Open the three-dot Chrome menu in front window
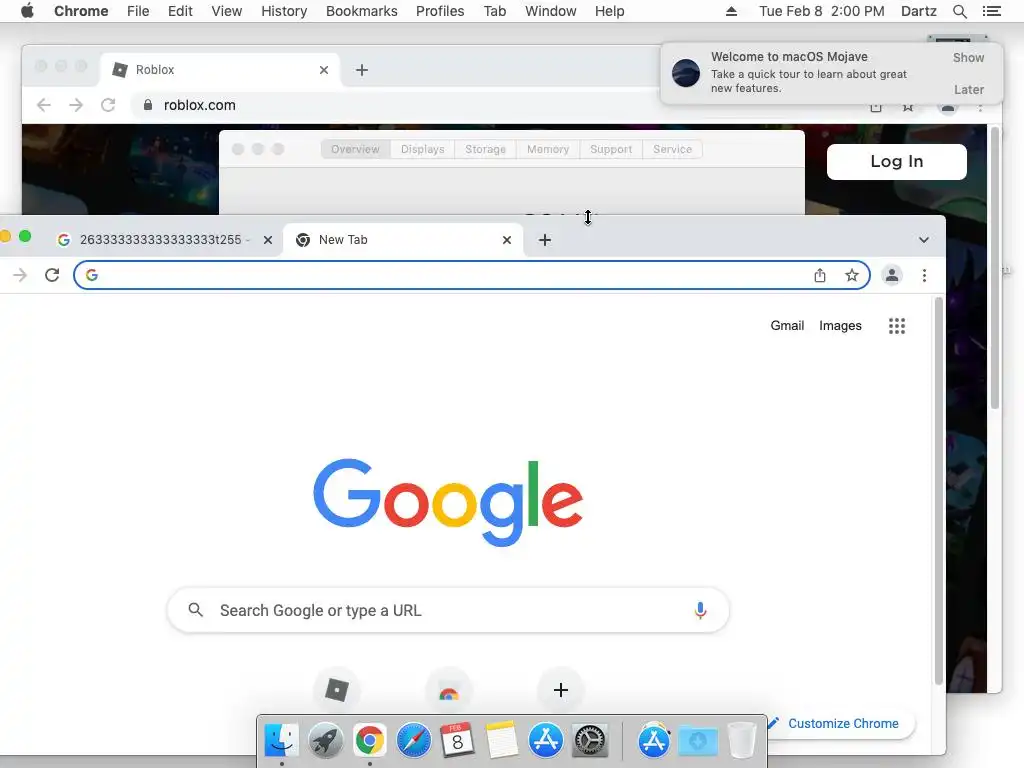Image resolution: width=1024 pixels, height=768 pixels. coord(924,276)
